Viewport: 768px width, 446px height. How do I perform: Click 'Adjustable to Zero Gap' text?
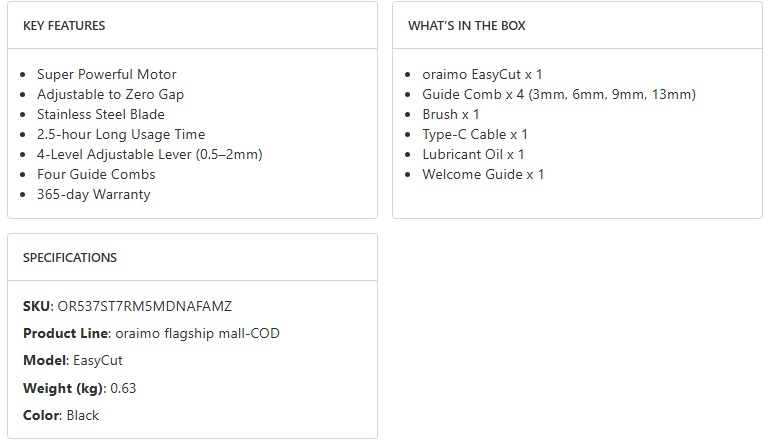coord(110,94)
